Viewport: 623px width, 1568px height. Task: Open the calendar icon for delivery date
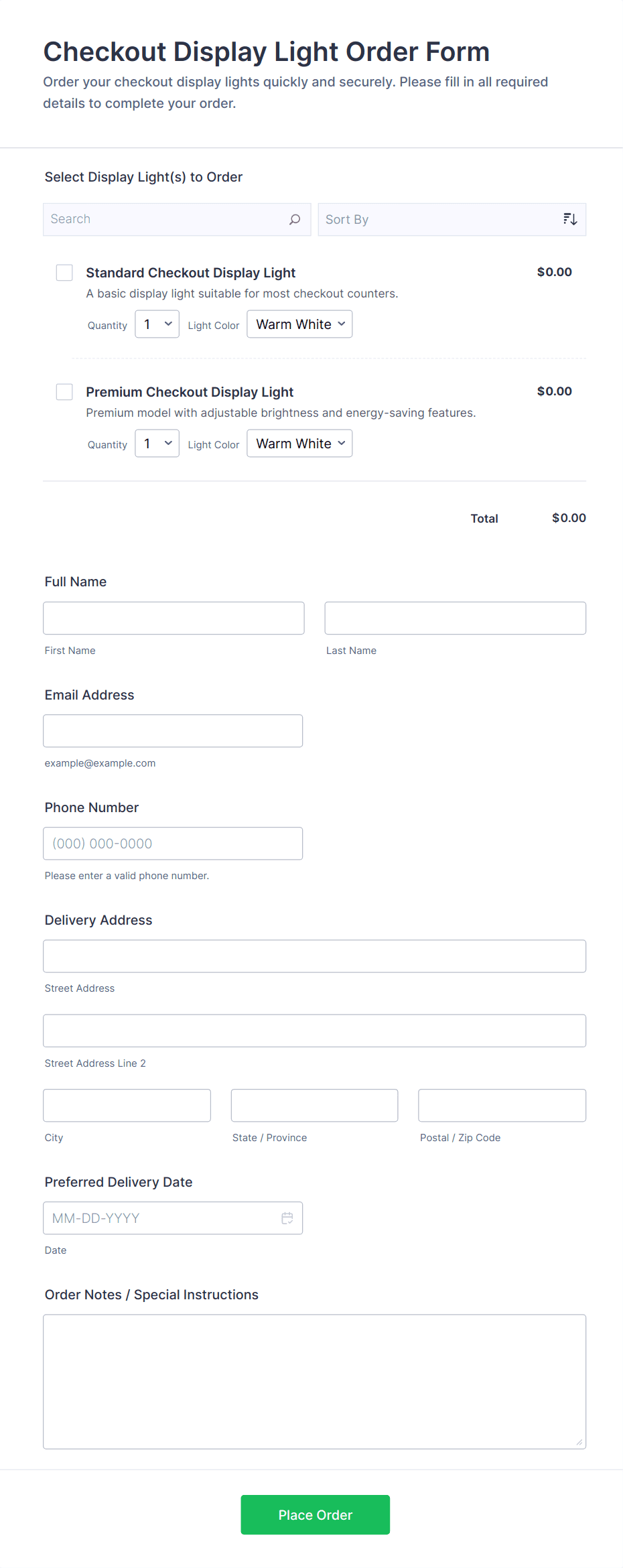click(x=287, y=1218)
